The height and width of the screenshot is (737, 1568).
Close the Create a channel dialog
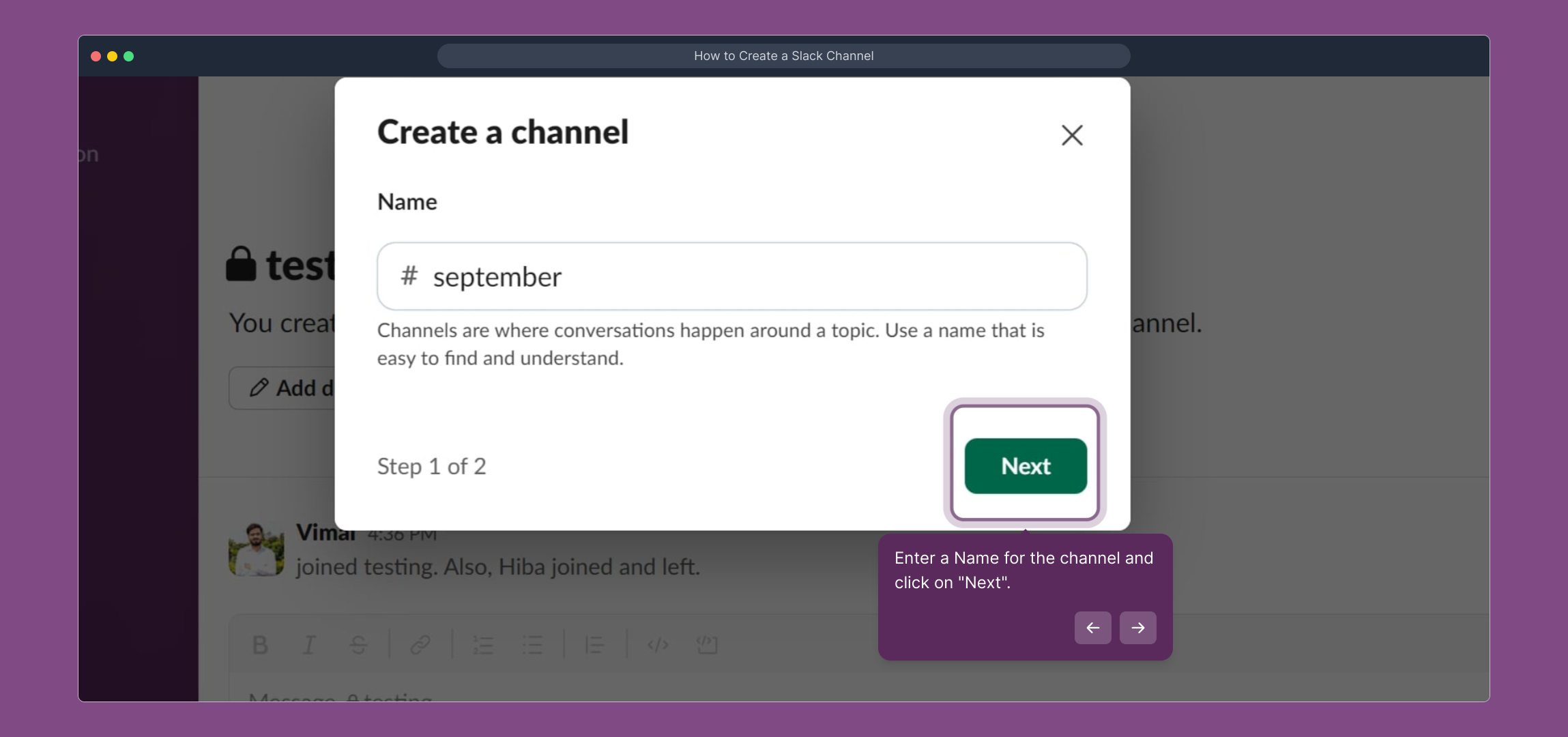point(1071,135)
